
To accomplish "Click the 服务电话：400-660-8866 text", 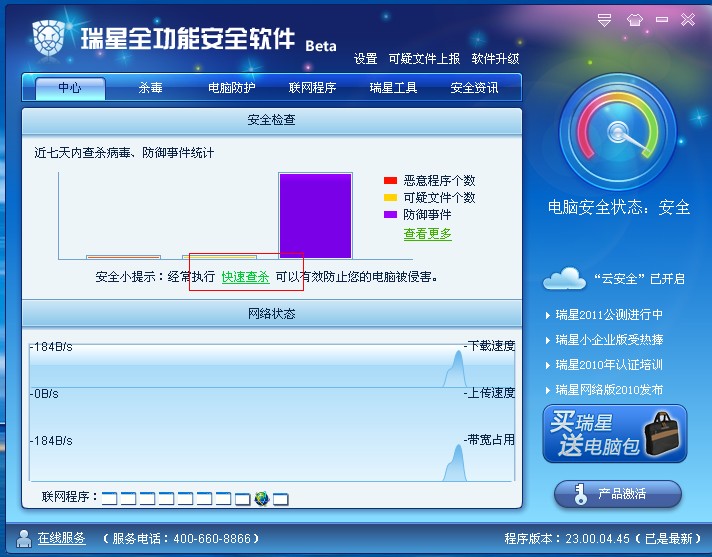I will [181, 539].
